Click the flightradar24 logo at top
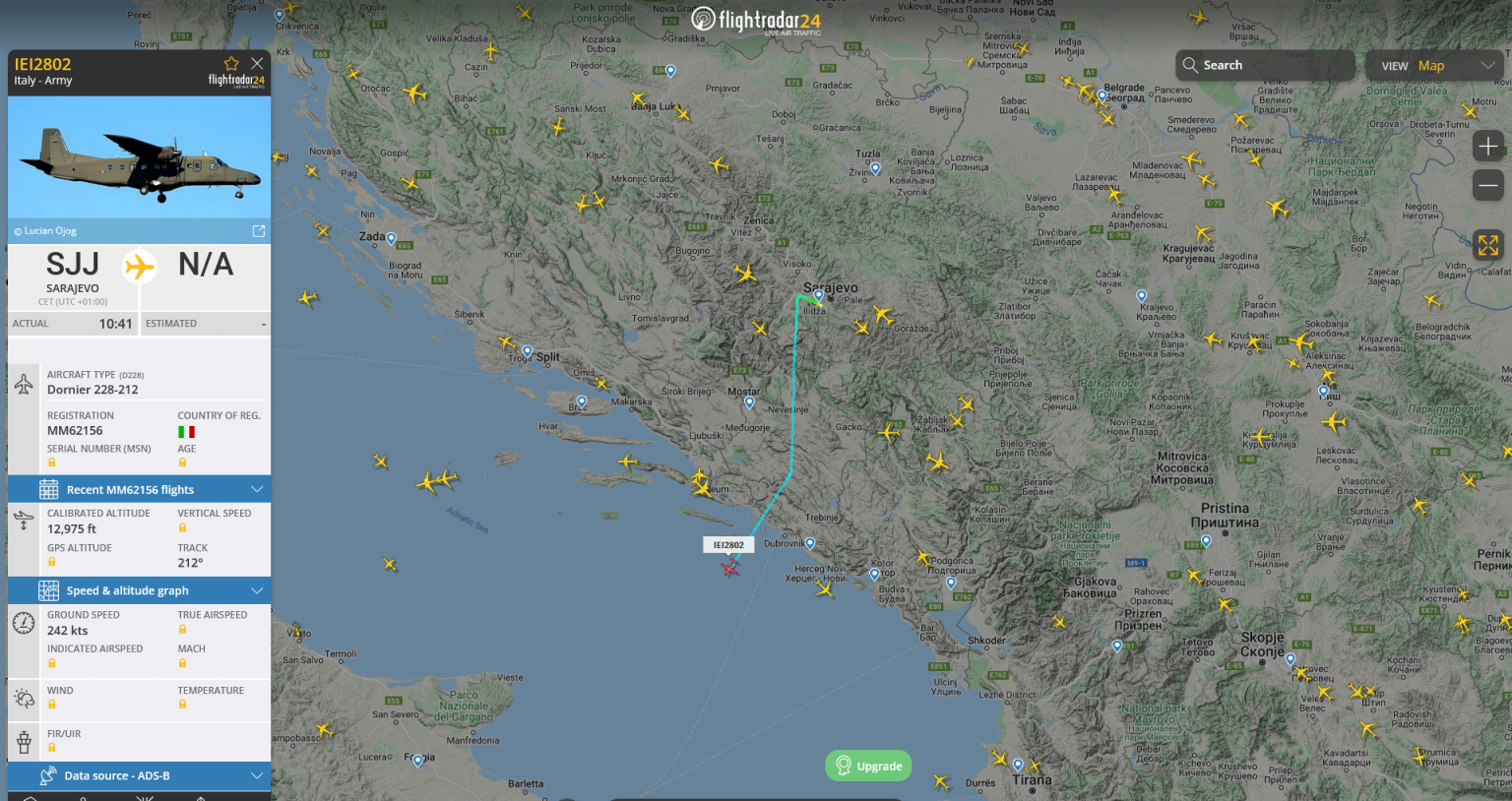Viewport: 1512px width, 801px height. [756, 20]
